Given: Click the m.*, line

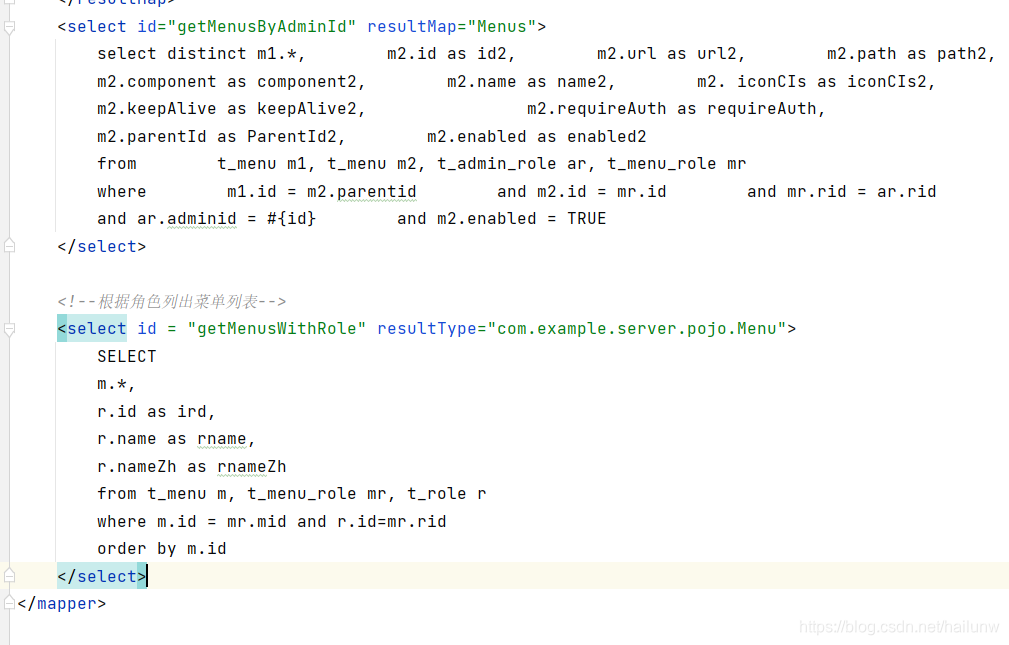Looking at the screenshot, I should tap(116, 384).
